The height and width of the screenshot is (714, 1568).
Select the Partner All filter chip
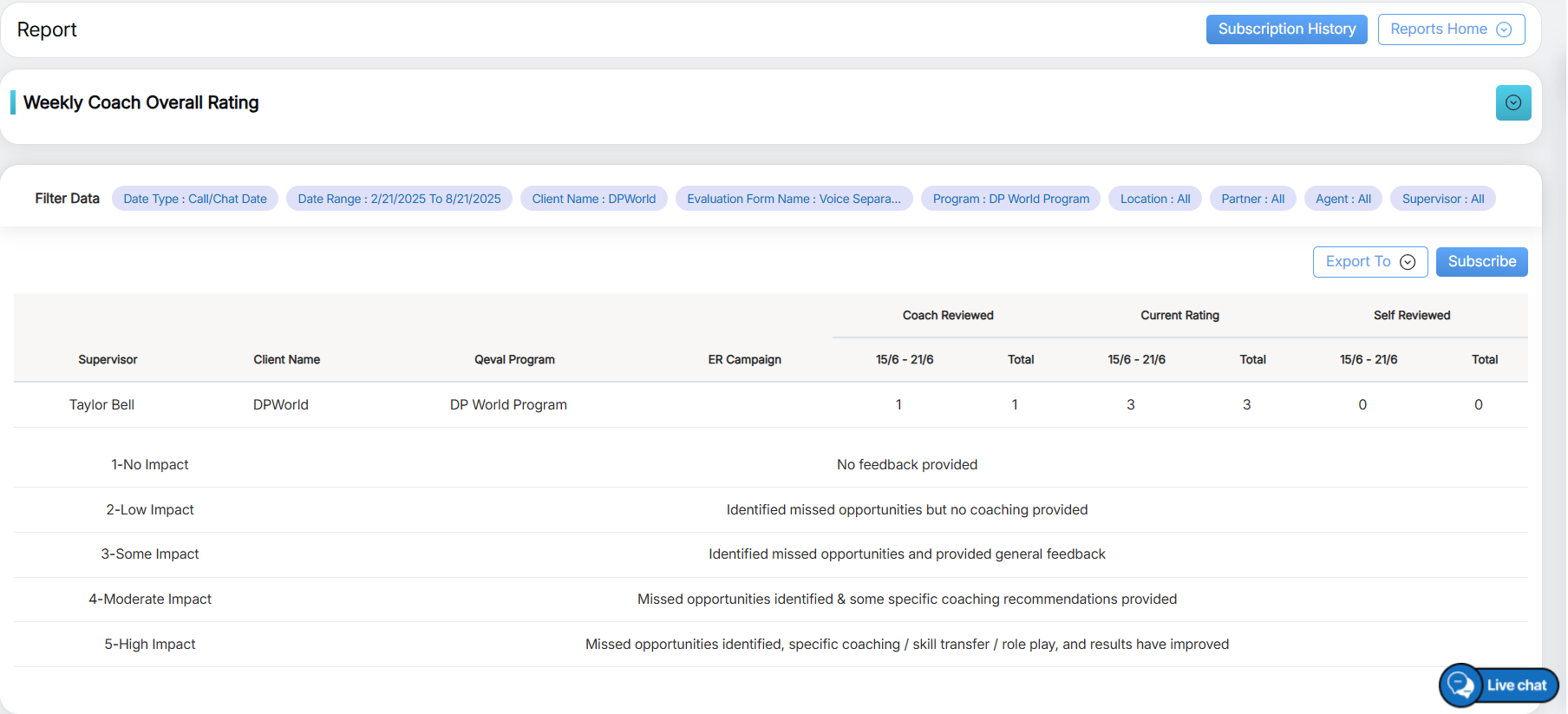(x=1252, y=199)
